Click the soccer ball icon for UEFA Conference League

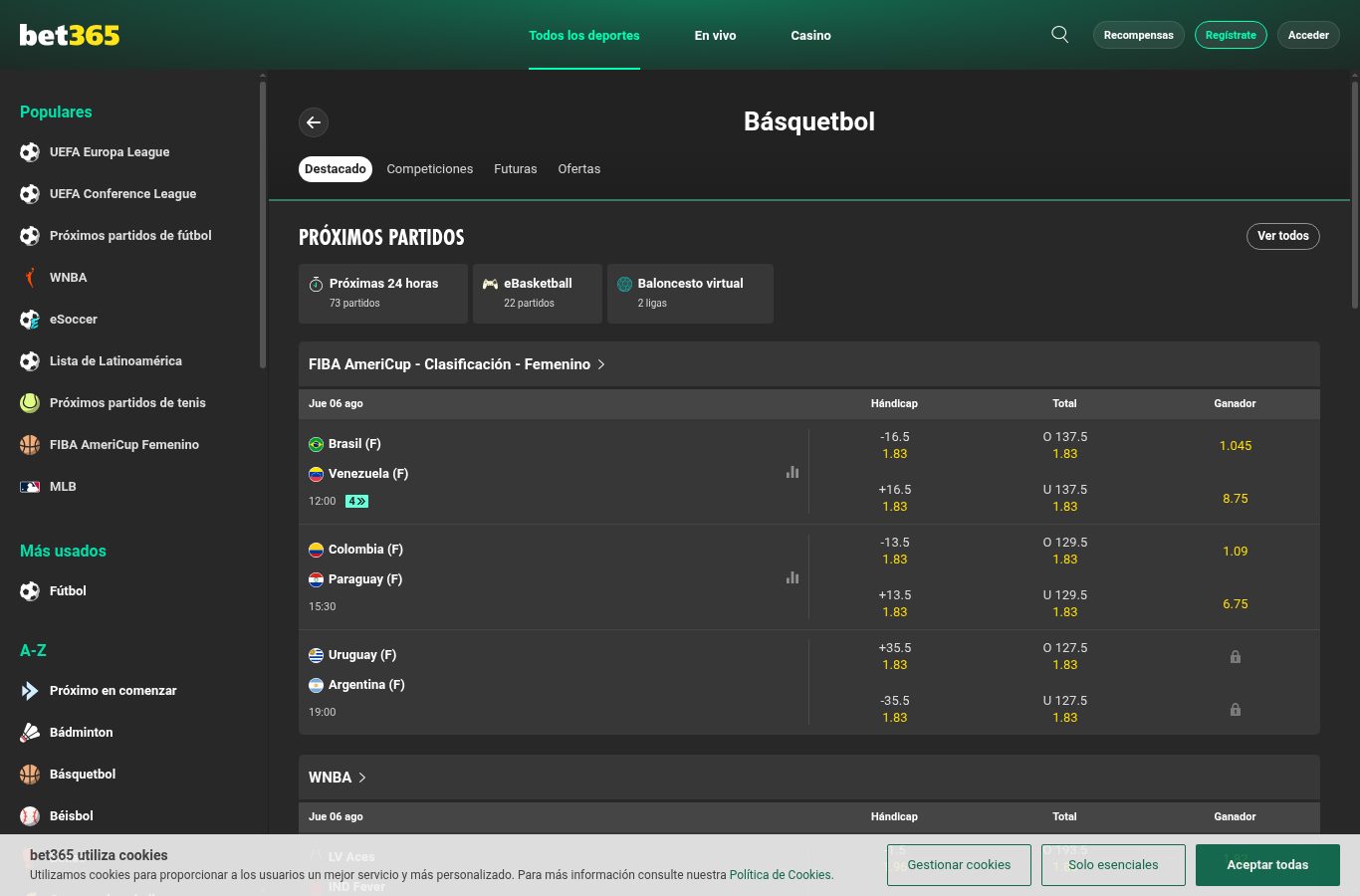[30, 194]
